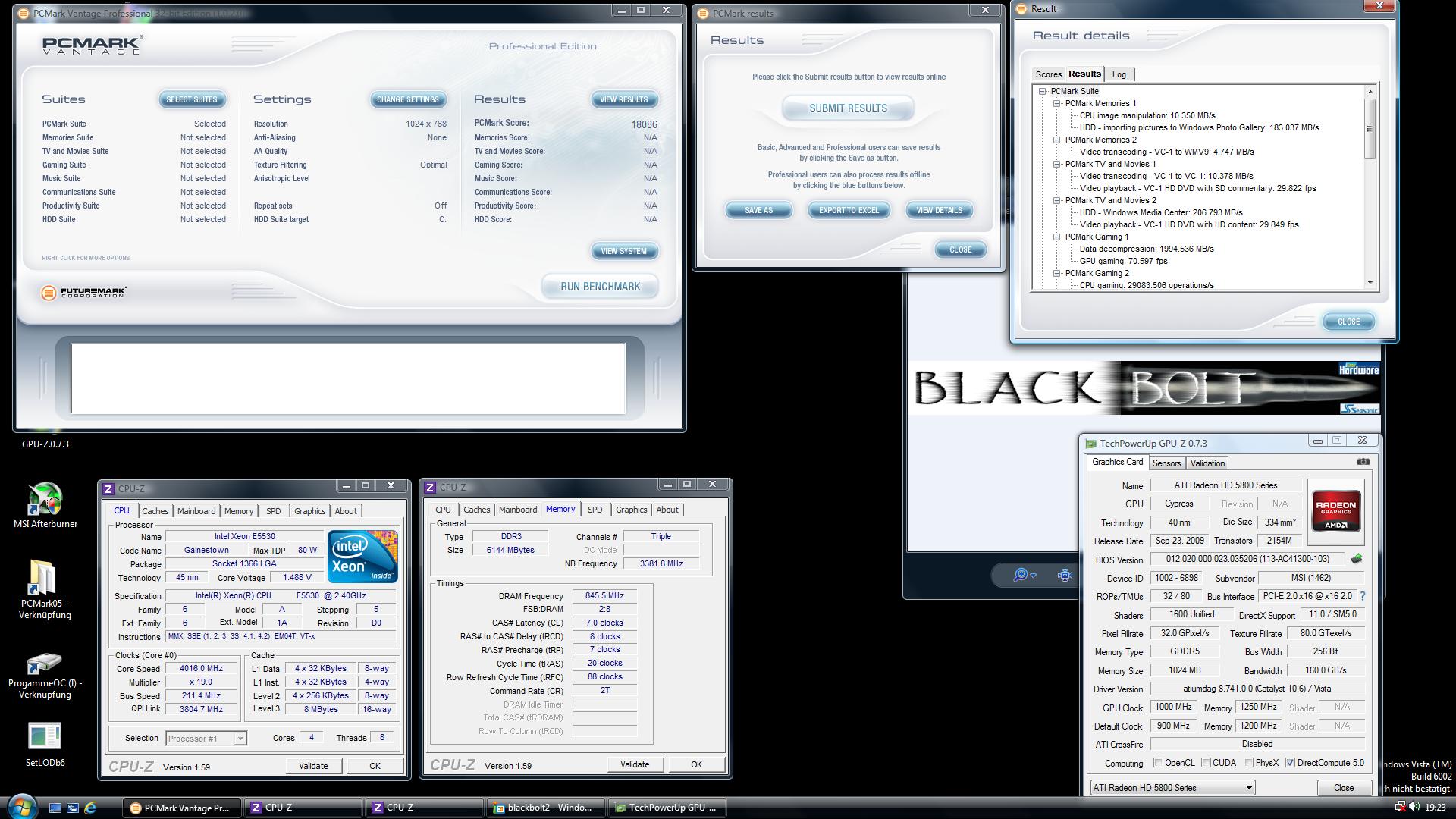Viewport: 1456px width, 819px height.
Task: Collapse the PCMark Gaming 2 node
Action: (1056, 273)
